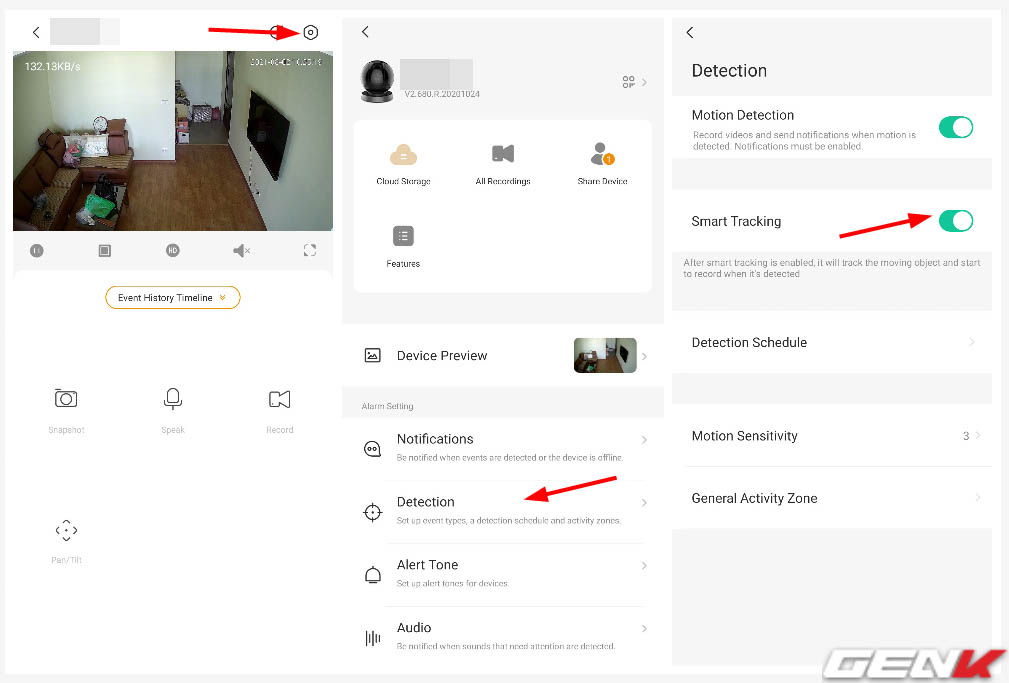Mute the live view audio
This screenshot has width=1009, height=683.
(x=241, y=251)
